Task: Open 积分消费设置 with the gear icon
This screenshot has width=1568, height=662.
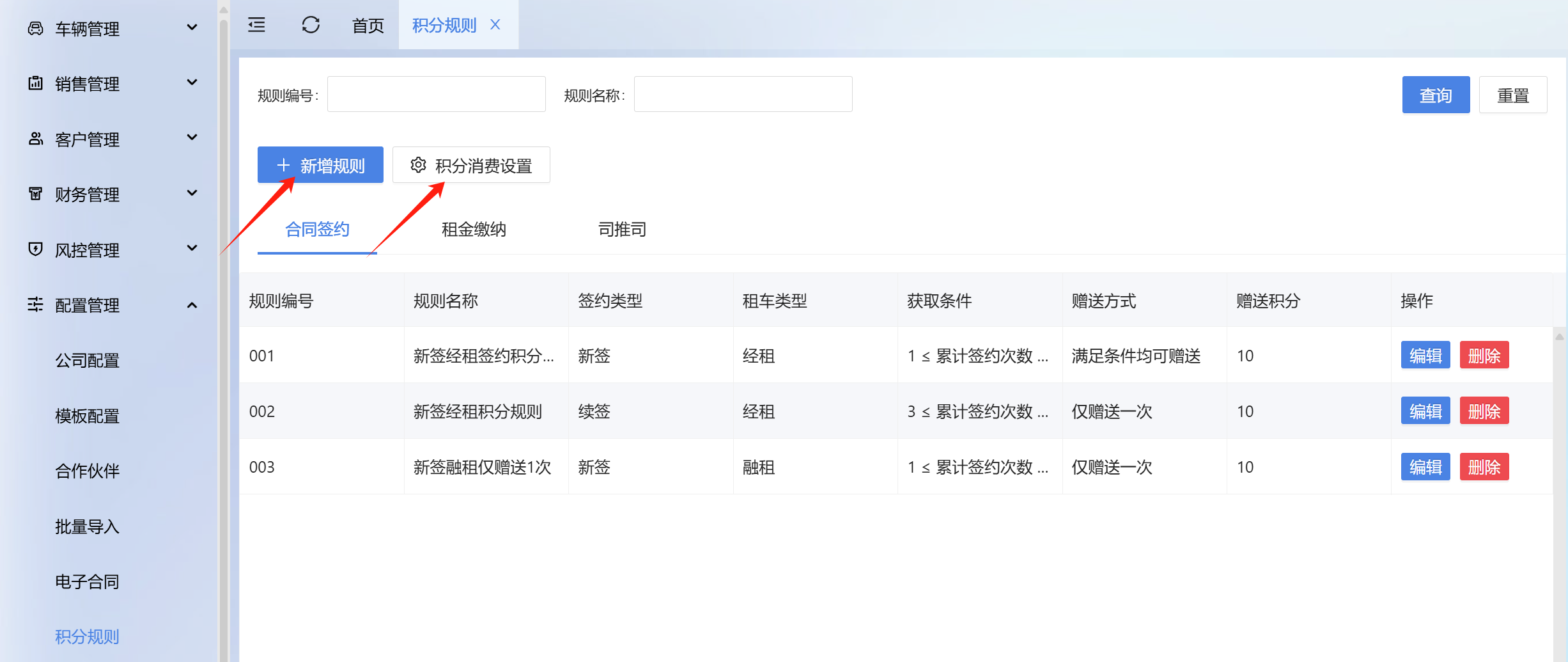Action: click(x=471, y=166)
